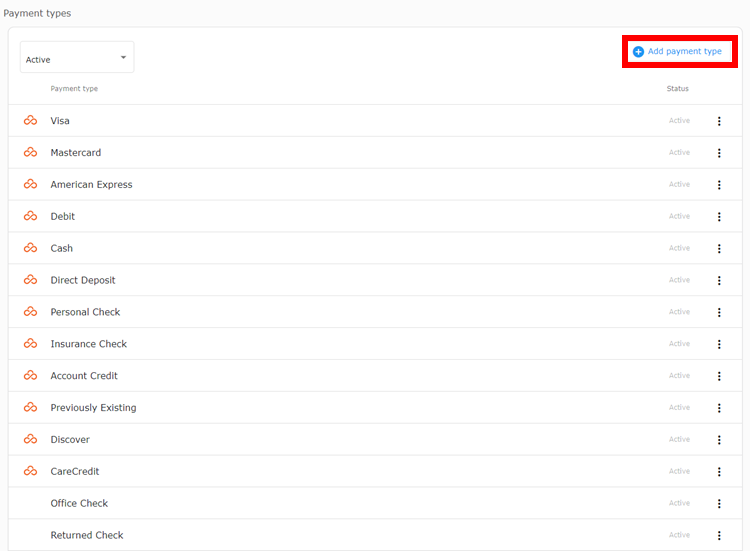Click the orange cloud icon beside Personal Check

tap(30, 312)
